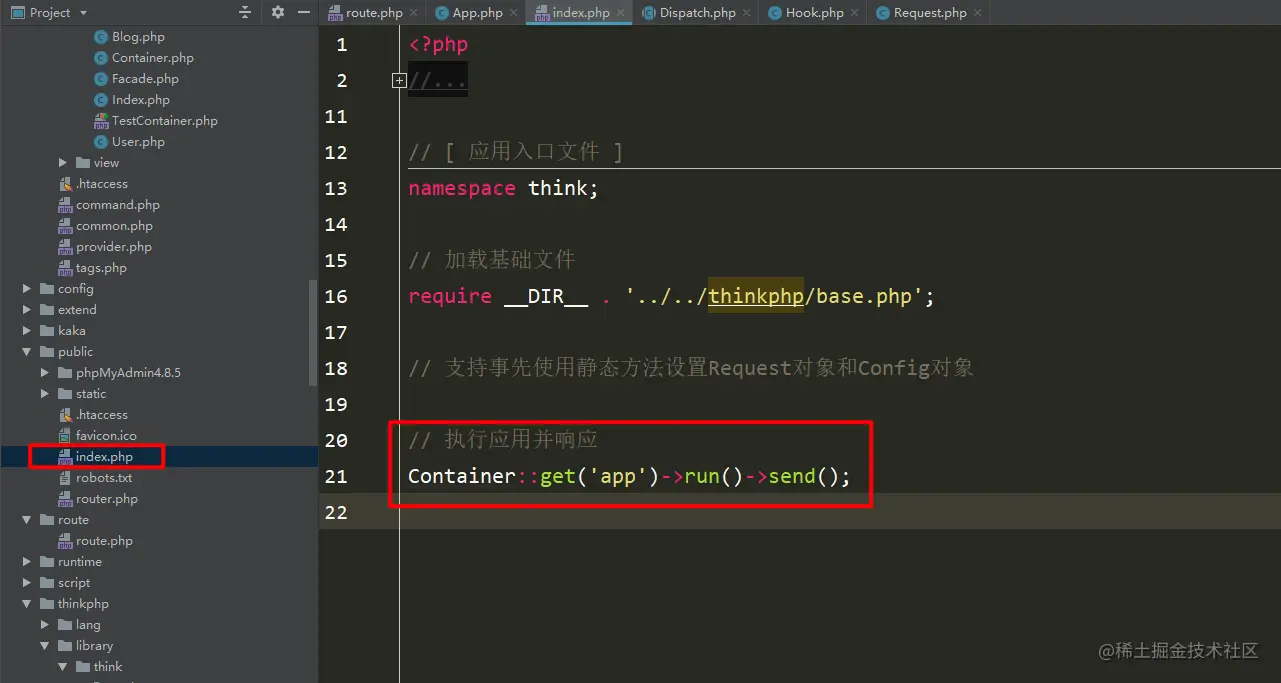The image size is (1281, 683).
Task: Click the TestContainer.php PHP file icon
Action: click(x=101, y=121)
